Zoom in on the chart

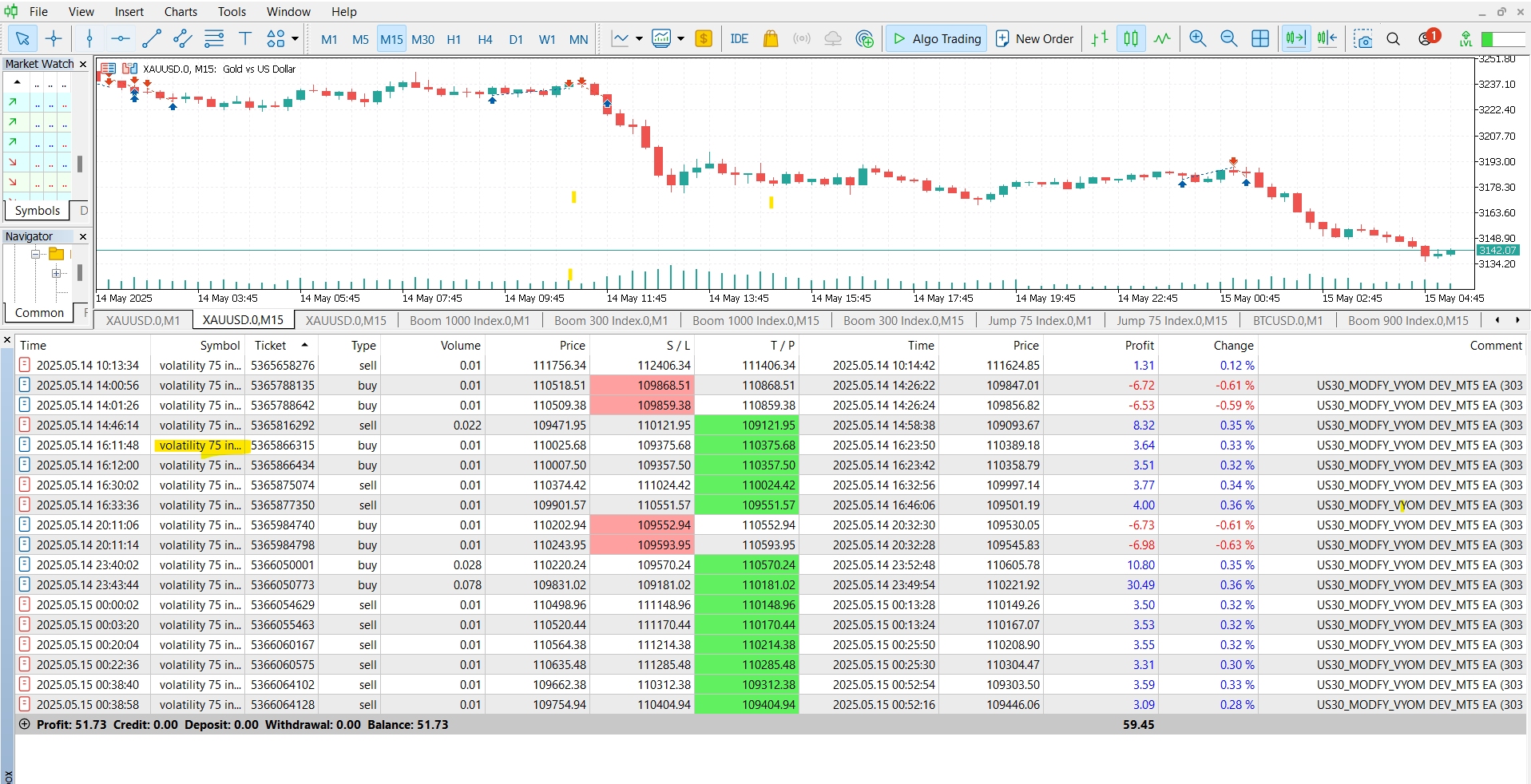[1197, 38]
